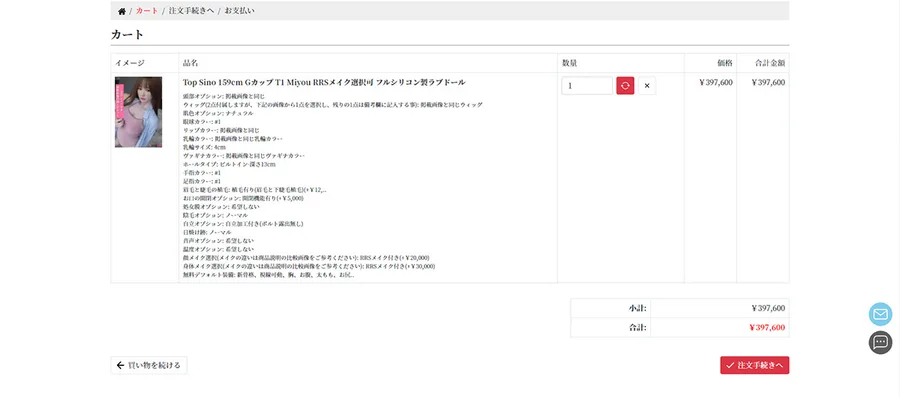This screenshot has width=900, height=397.
Task: Select the イメージ column header
Action: click(130, 63)
